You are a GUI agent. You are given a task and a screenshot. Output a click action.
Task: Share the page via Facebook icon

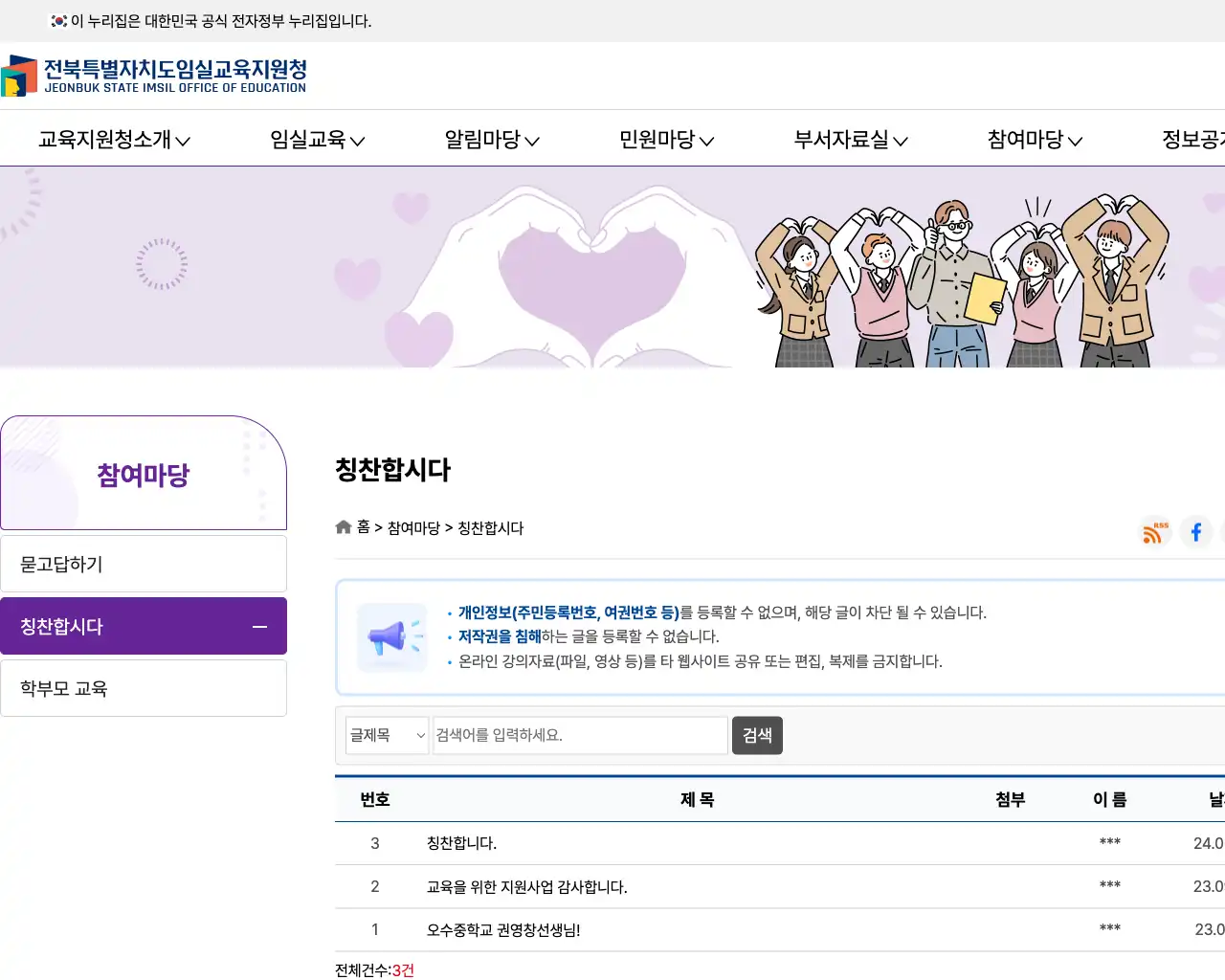tap(1196, 532)
